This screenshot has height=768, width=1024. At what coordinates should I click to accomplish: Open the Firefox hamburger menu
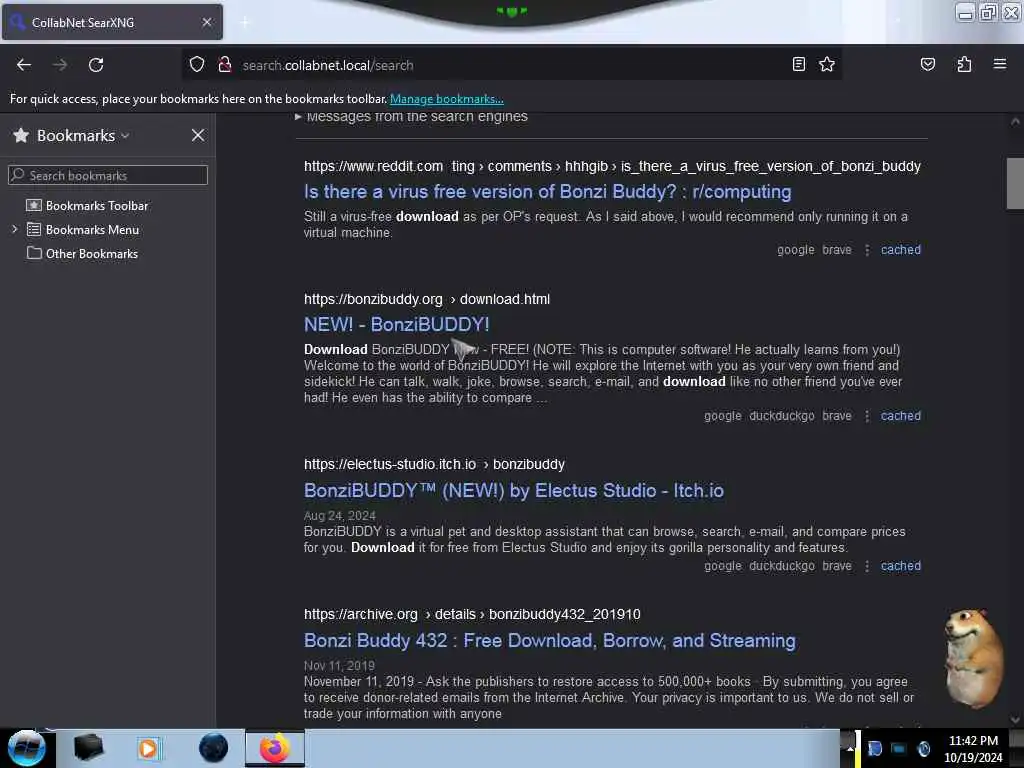[999, 64]
